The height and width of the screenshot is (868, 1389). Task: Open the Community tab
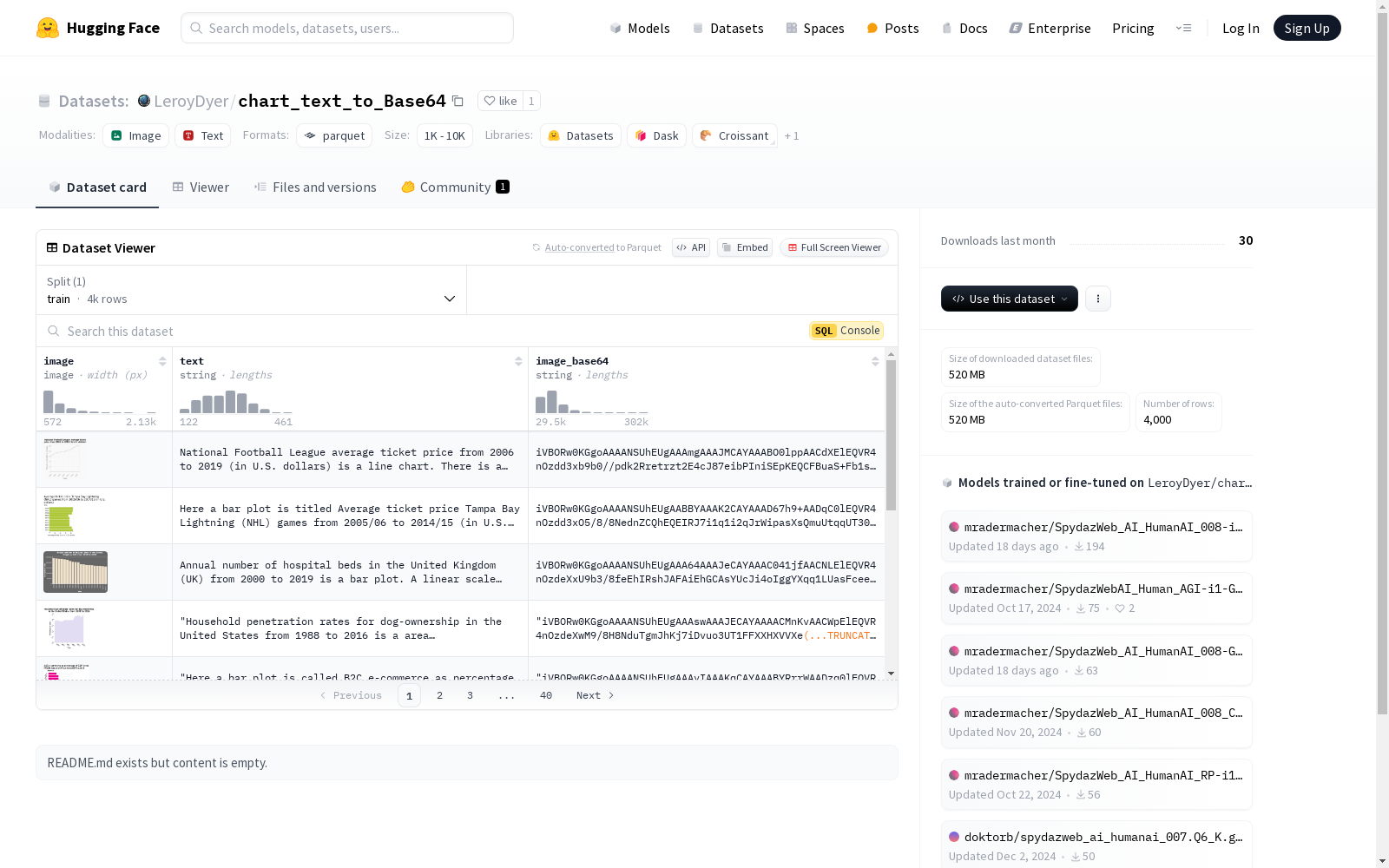[455, 187]
